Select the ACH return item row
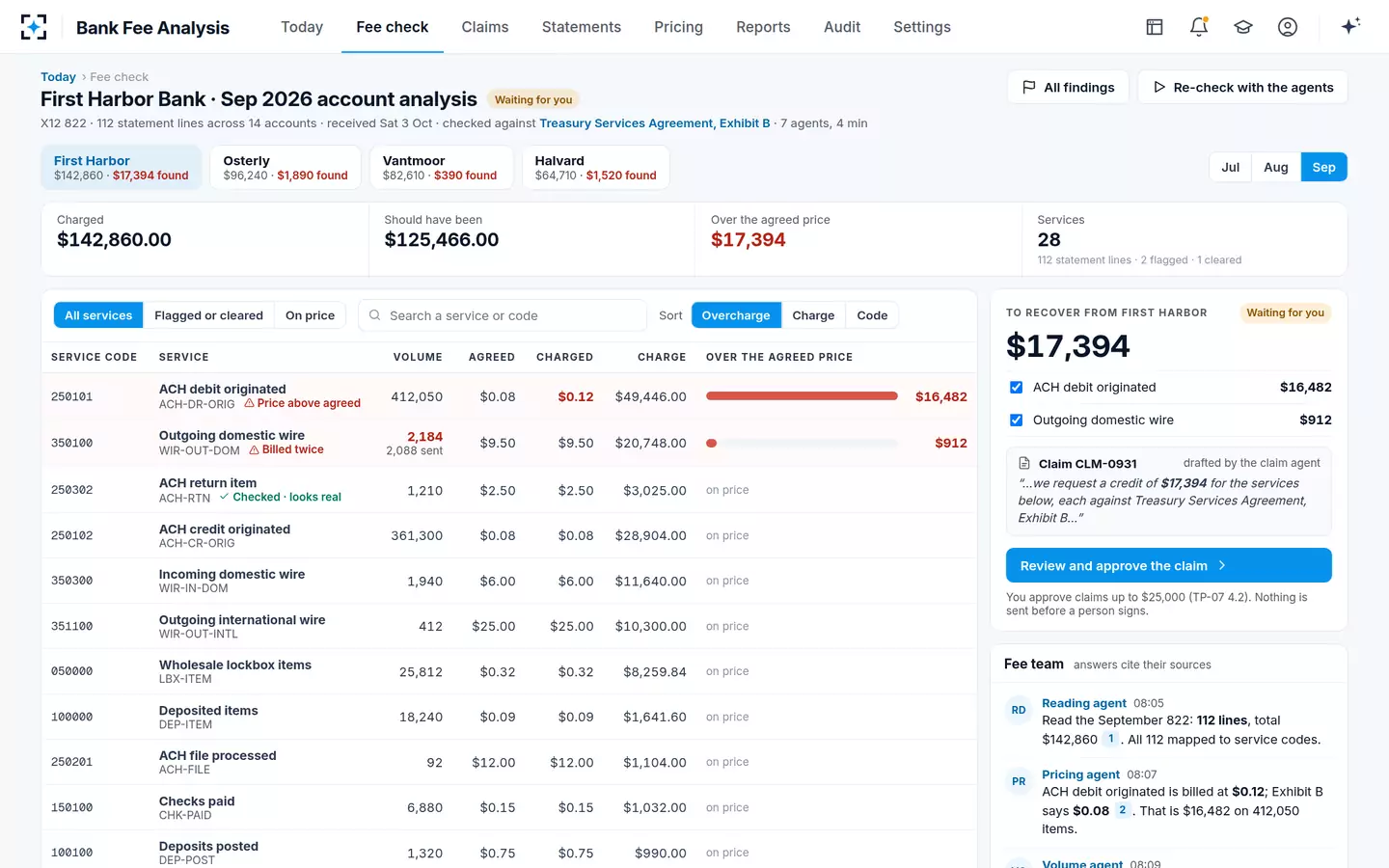 click(509, 490)
